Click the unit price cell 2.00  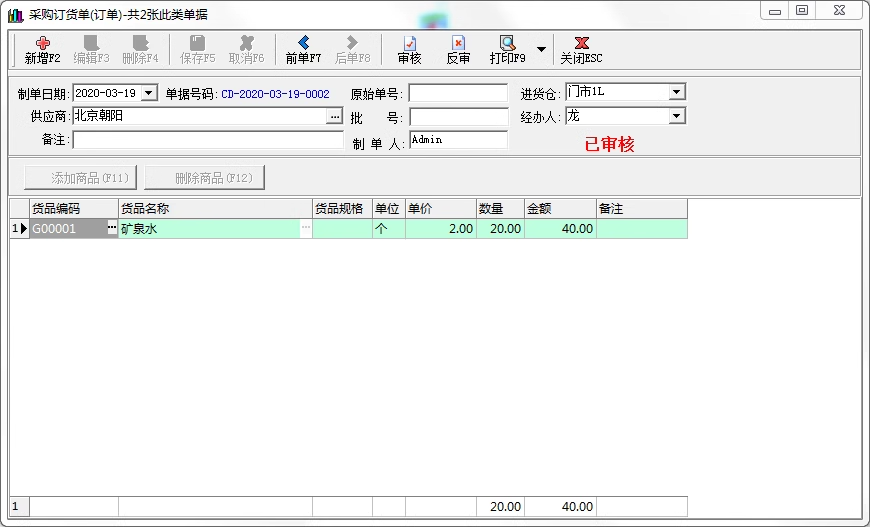(441, 229)
